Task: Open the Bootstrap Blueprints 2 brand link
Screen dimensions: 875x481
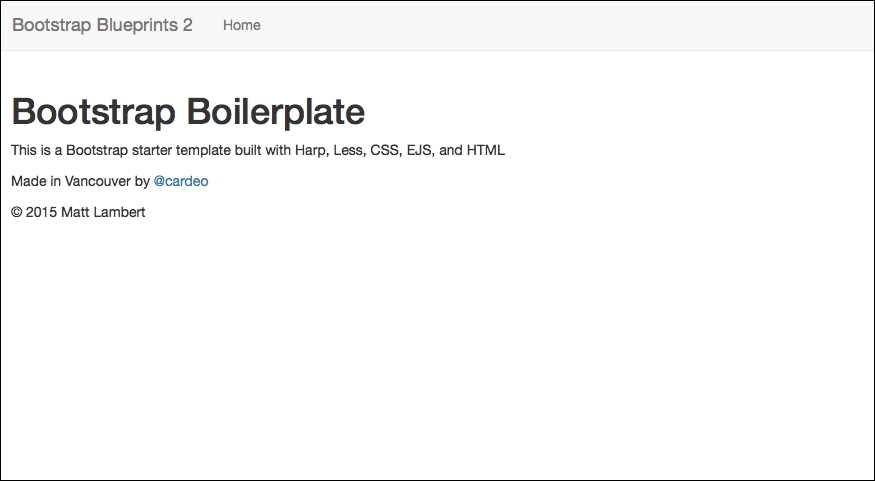Action: 102,25
